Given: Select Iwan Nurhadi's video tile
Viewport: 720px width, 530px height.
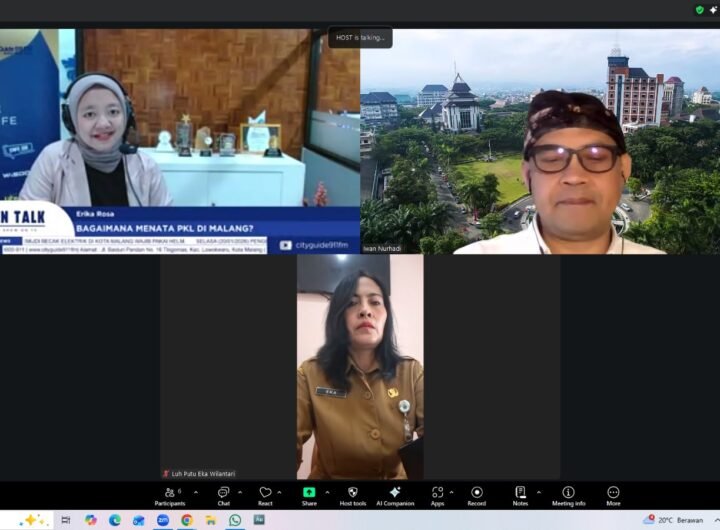Looking at the screenshot, I should tap(540, 140).
